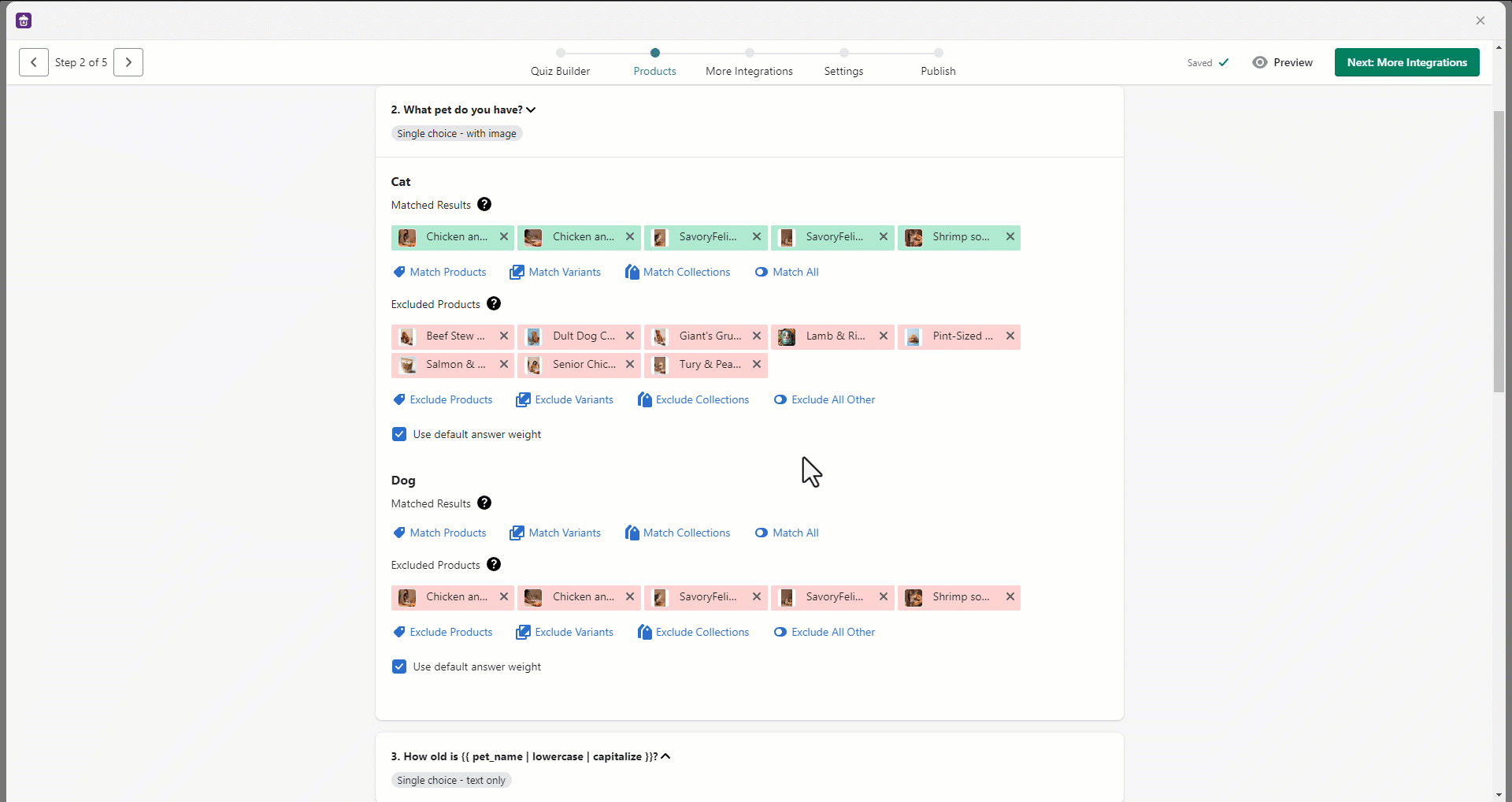Open Cat Excluded Products help icon
Screen dimensions: 1512x802
pos(494,304)
